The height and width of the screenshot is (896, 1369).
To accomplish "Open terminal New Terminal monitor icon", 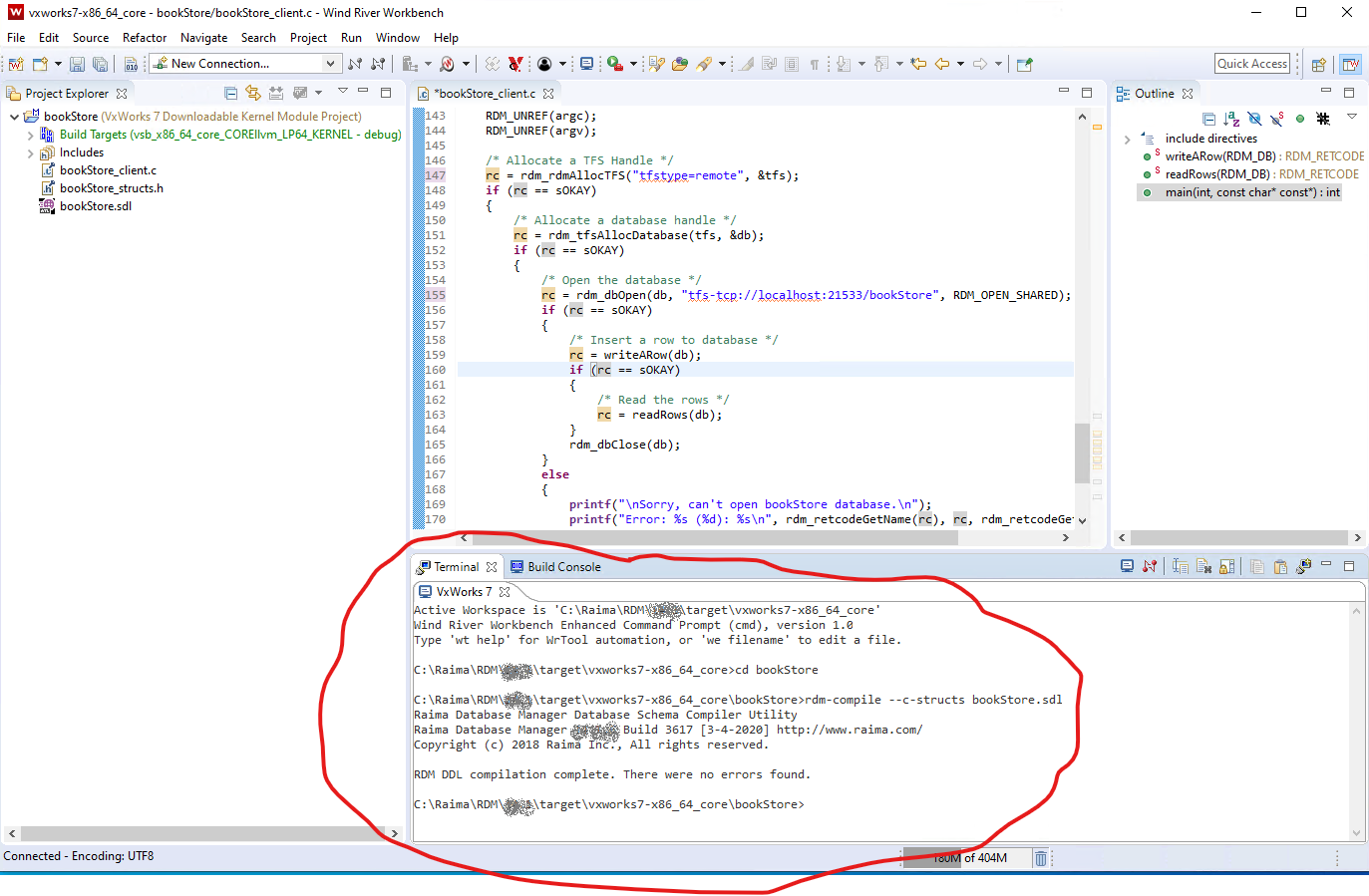I will 1127,566.
